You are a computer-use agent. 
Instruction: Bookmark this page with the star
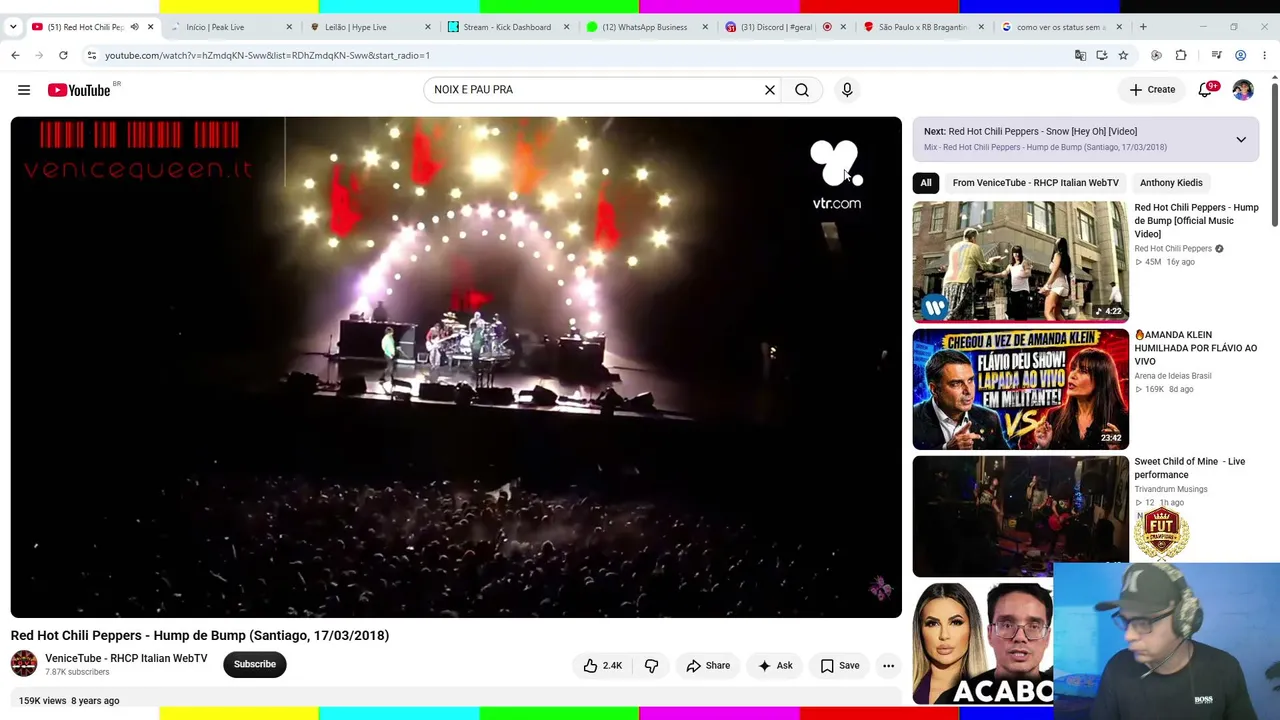(1123, 55)
